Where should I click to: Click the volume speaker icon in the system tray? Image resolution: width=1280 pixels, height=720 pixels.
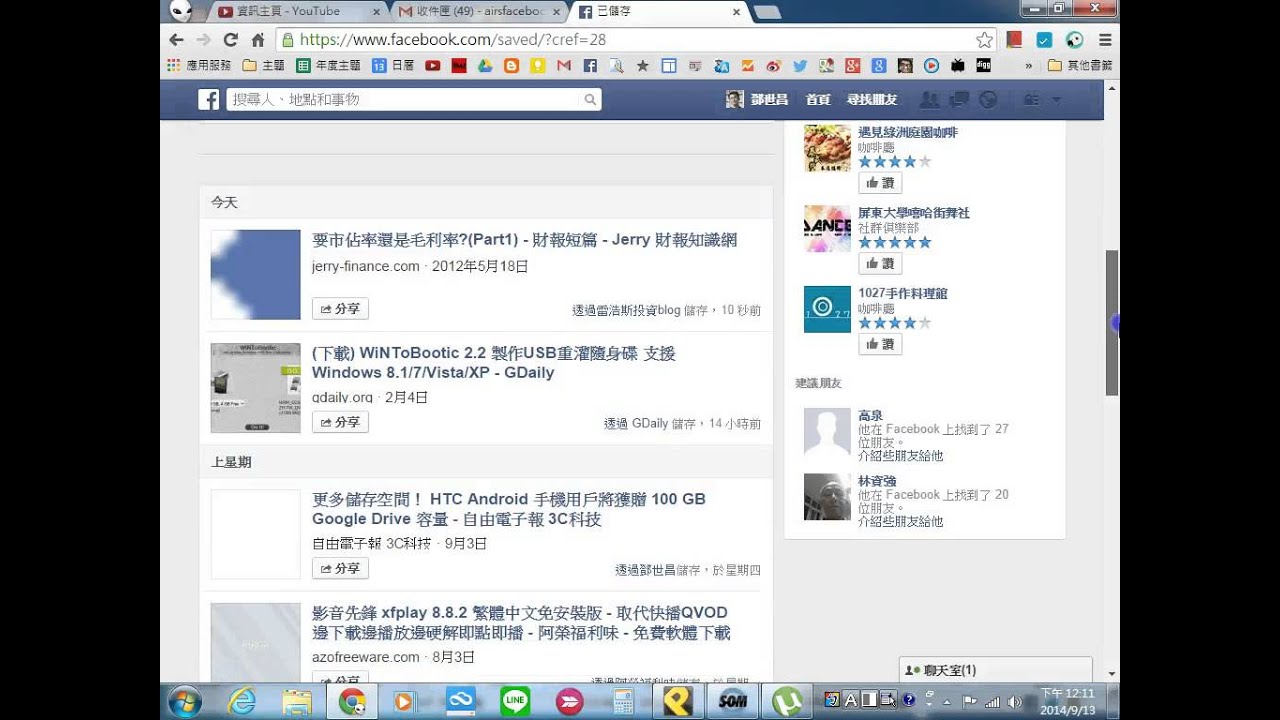(x=1016, y=701)
